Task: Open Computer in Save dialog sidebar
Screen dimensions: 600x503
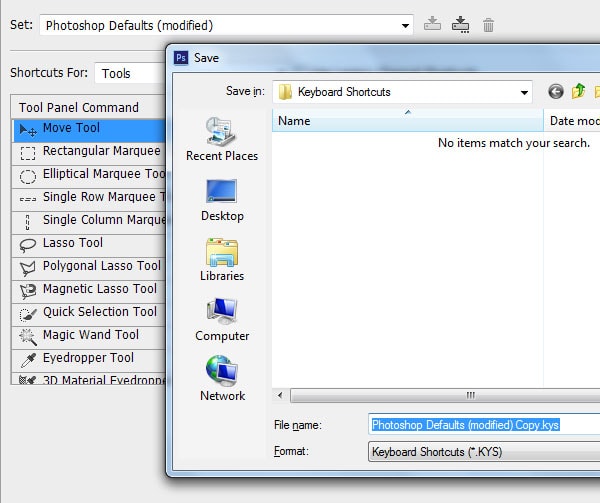Action: click(222, 320)
